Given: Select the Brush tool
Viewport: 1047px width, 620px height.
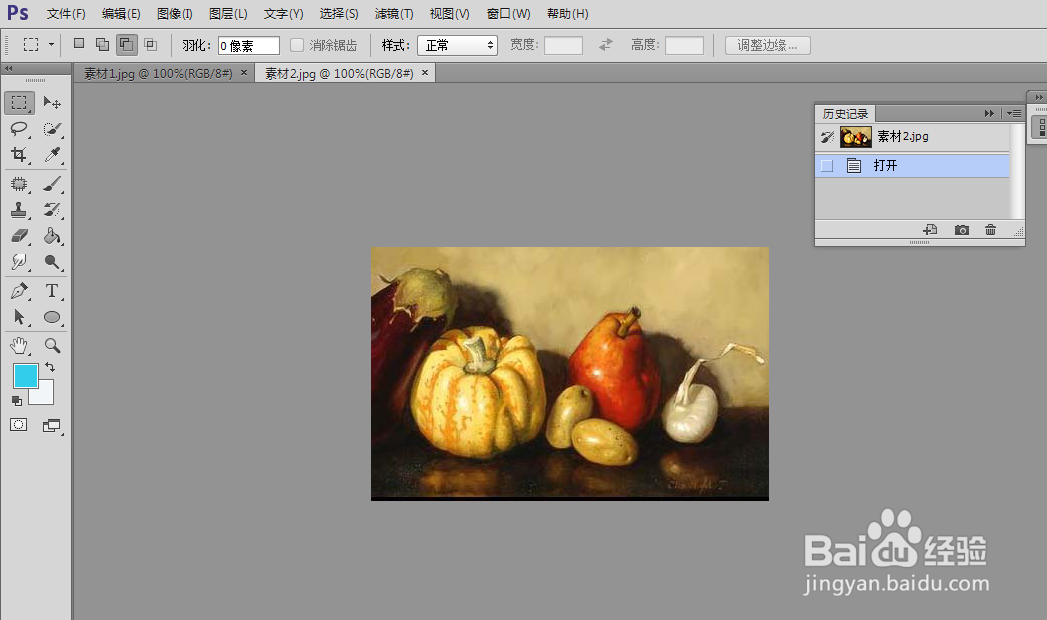Looking at the screenshot, I should coord(52,184).
